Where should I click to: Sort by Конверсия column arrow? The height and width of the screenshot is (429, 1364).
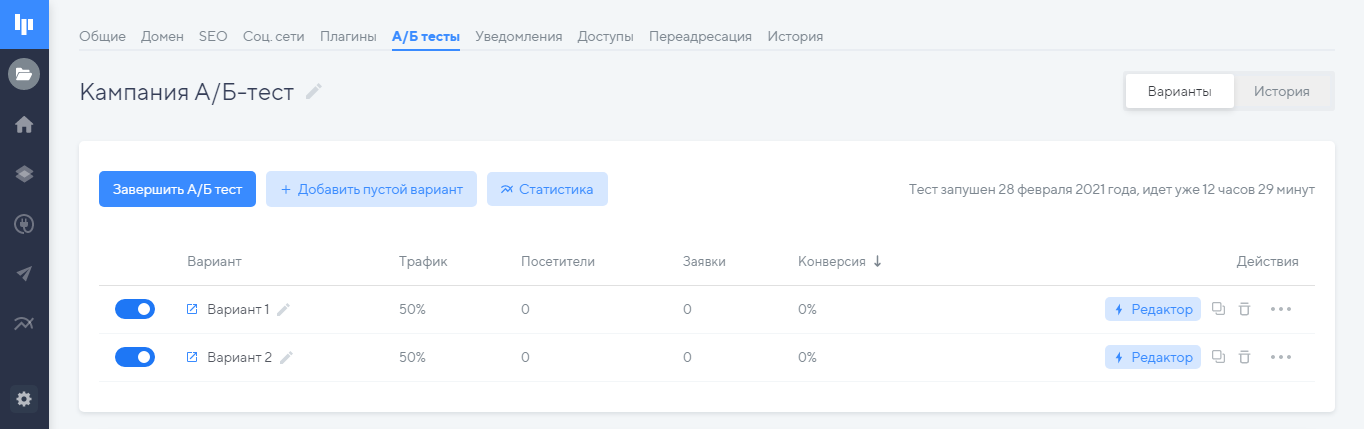tap(877, 261)
